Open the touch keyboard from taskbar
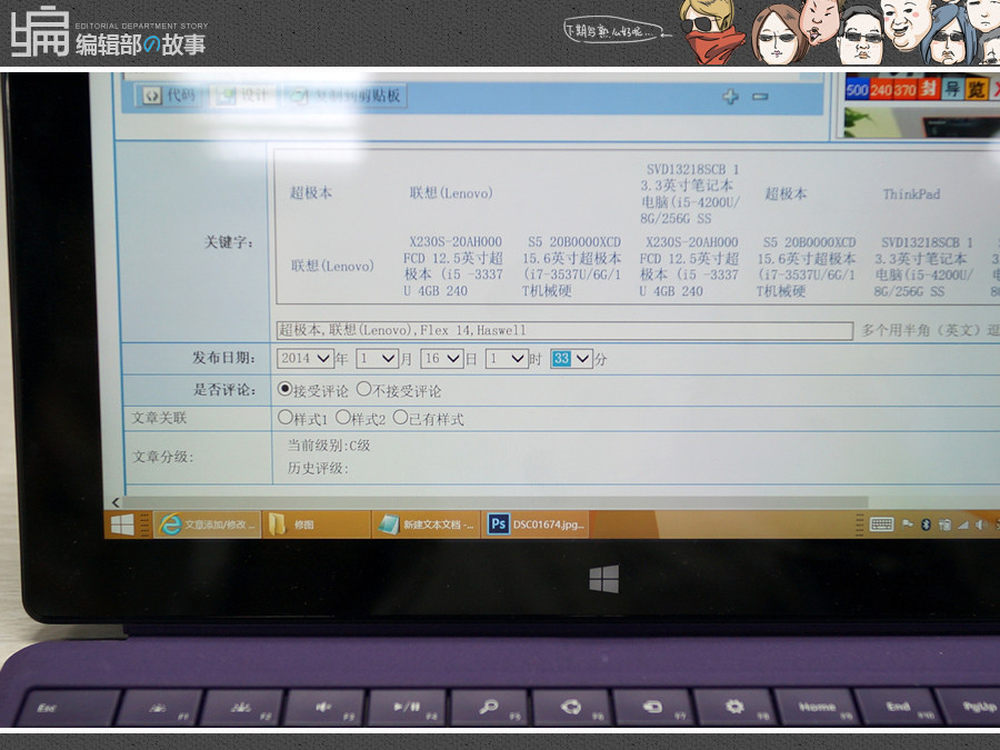 pos(882,524)
